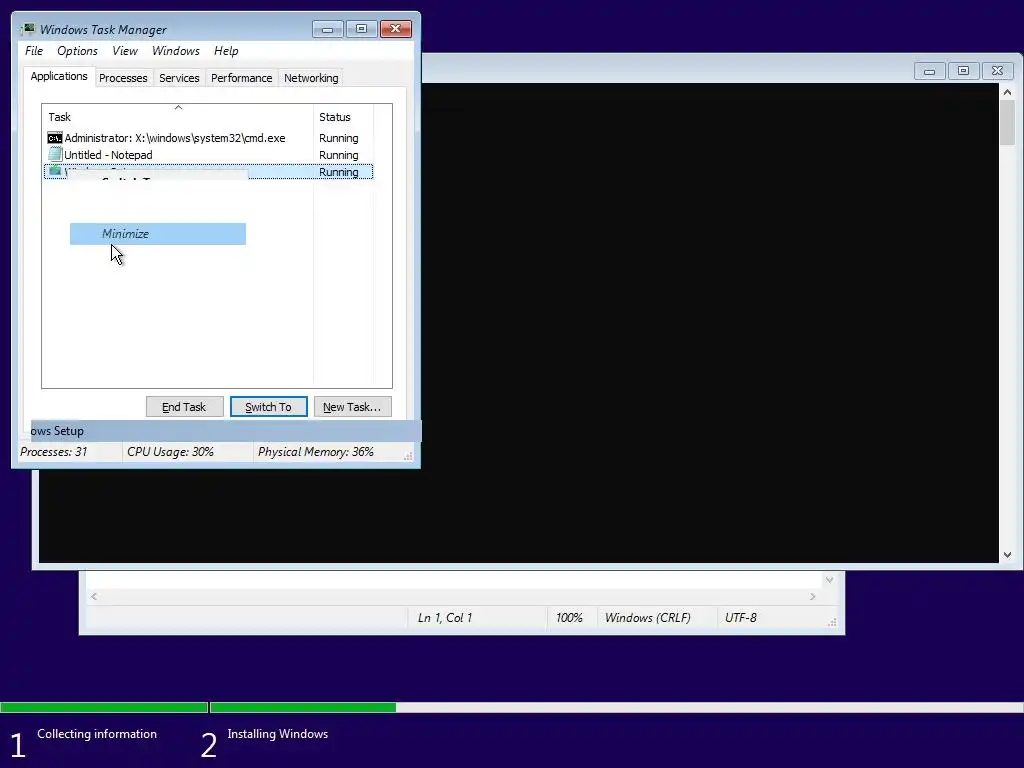The image size is (1024, 768).
Task: Maximize the command prompt window behind
Action: [x=963, y=71]
